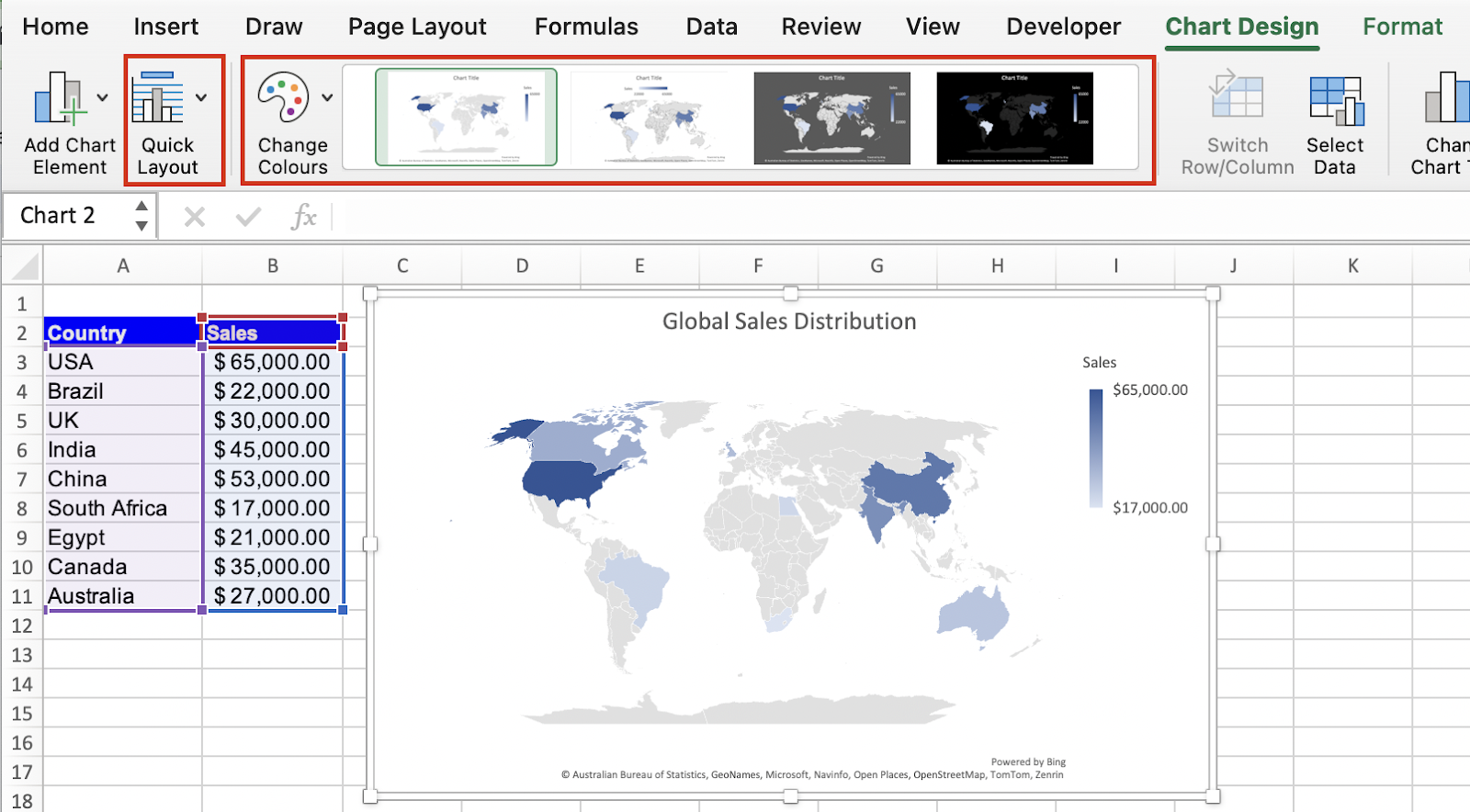The image size is (1470, 812).
Task: Click the Change Colours palette icon
Action: coord(283,97)
